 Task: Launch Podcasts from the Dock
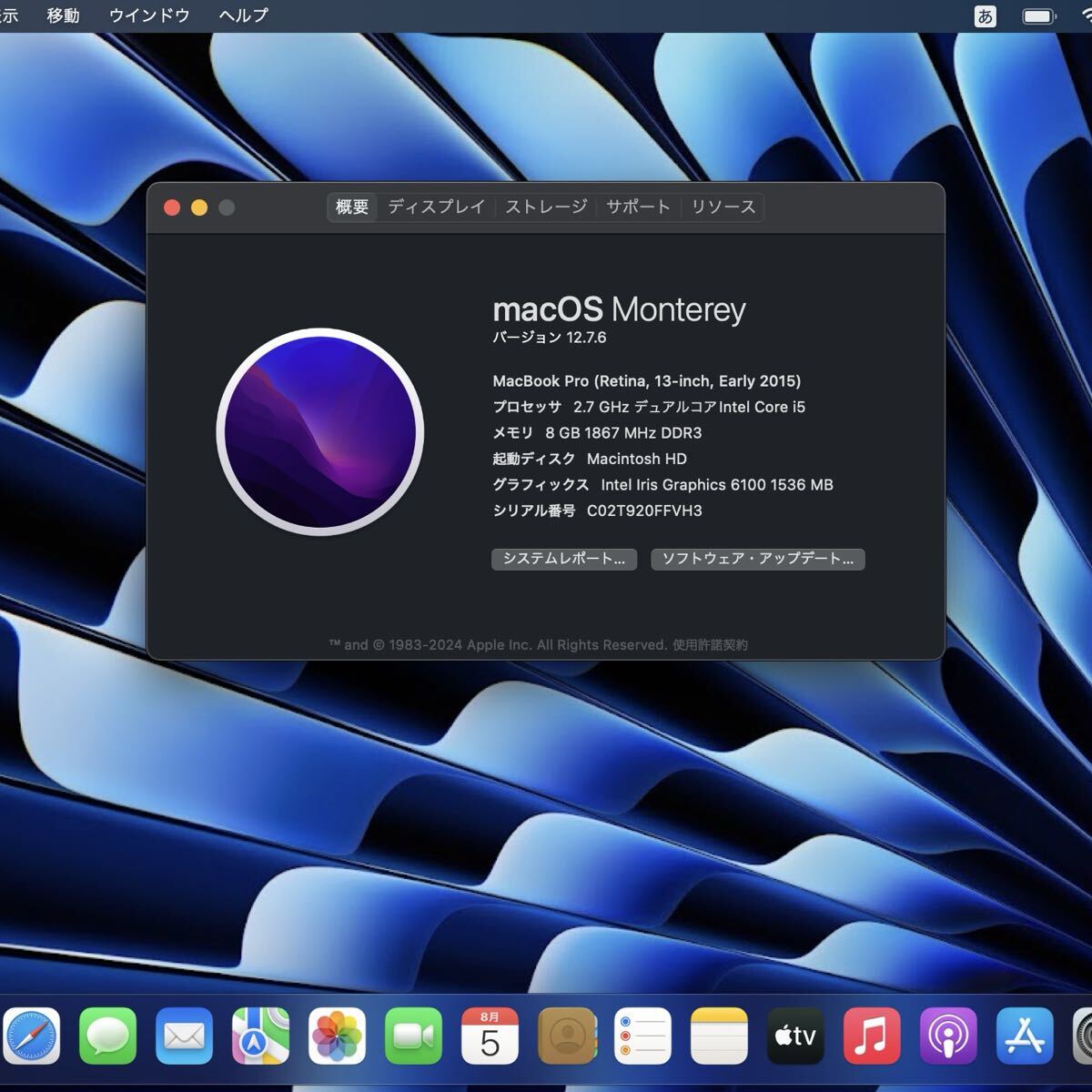coord(948,1036)
